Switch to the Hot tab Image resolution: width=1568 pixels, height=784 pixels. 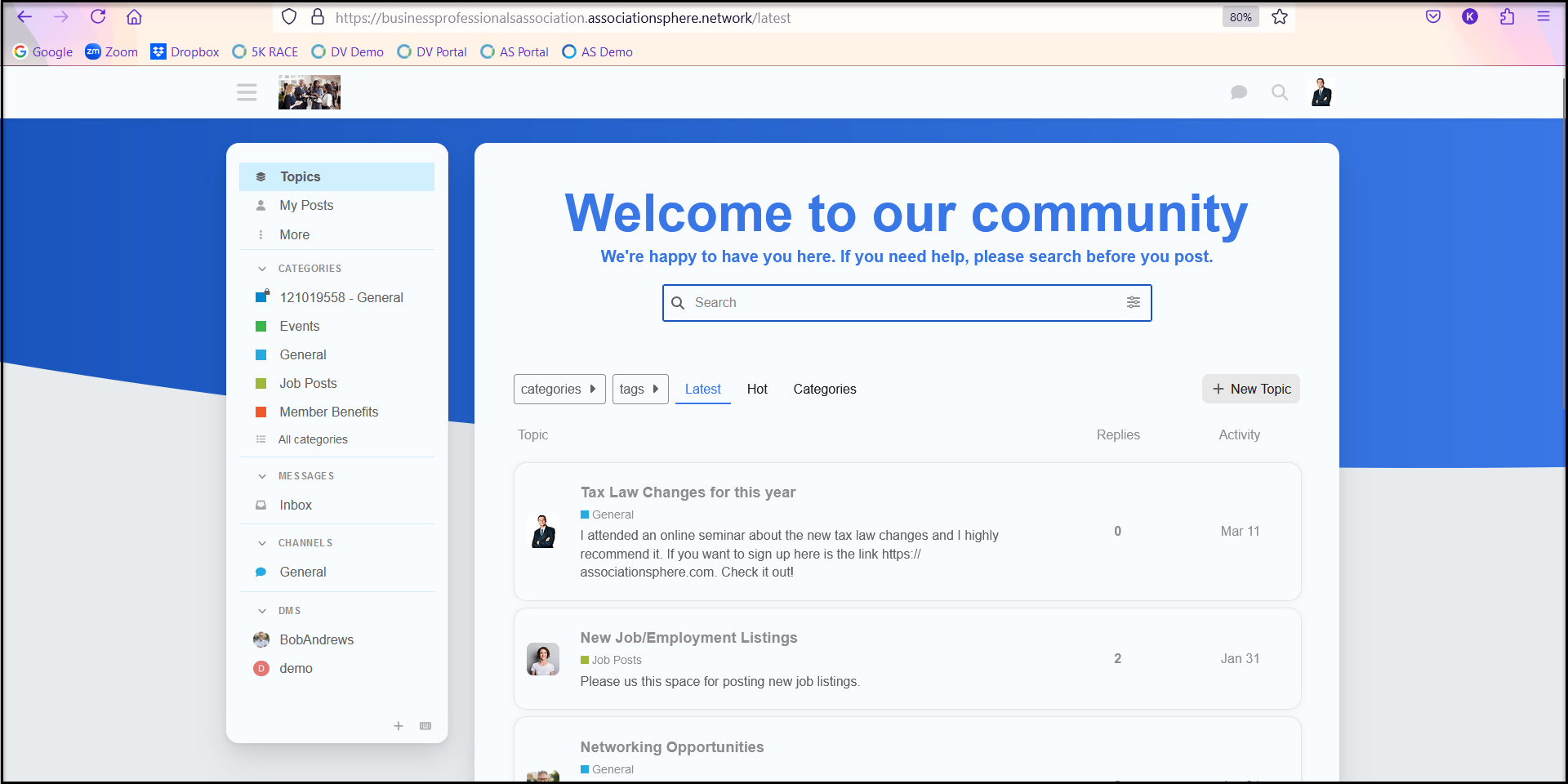pyautogui.click(x=757, y=389)
